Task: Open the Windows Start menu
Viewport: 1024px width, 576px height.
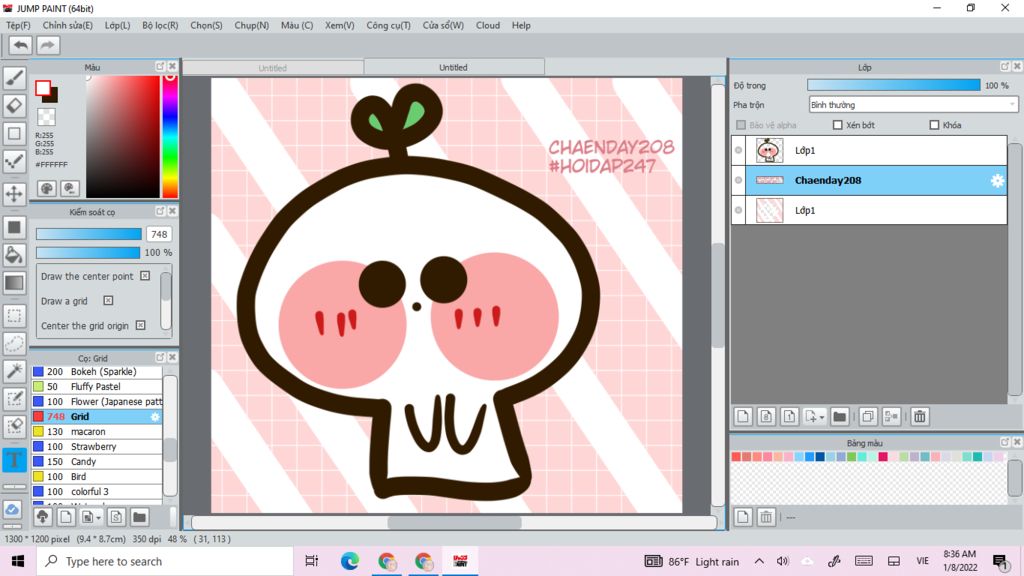Action: point(18,562)
